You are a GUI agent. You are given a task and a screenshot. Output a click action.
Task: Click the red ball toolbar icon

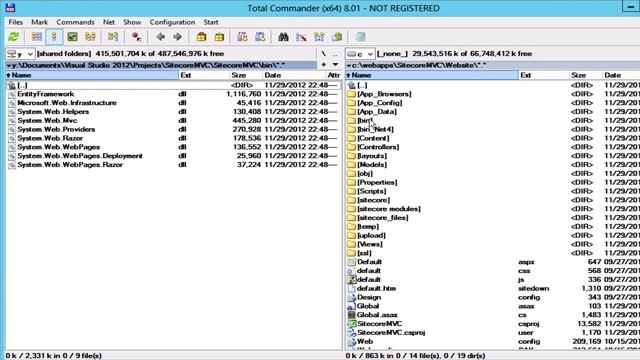click(x=136, y=37)
